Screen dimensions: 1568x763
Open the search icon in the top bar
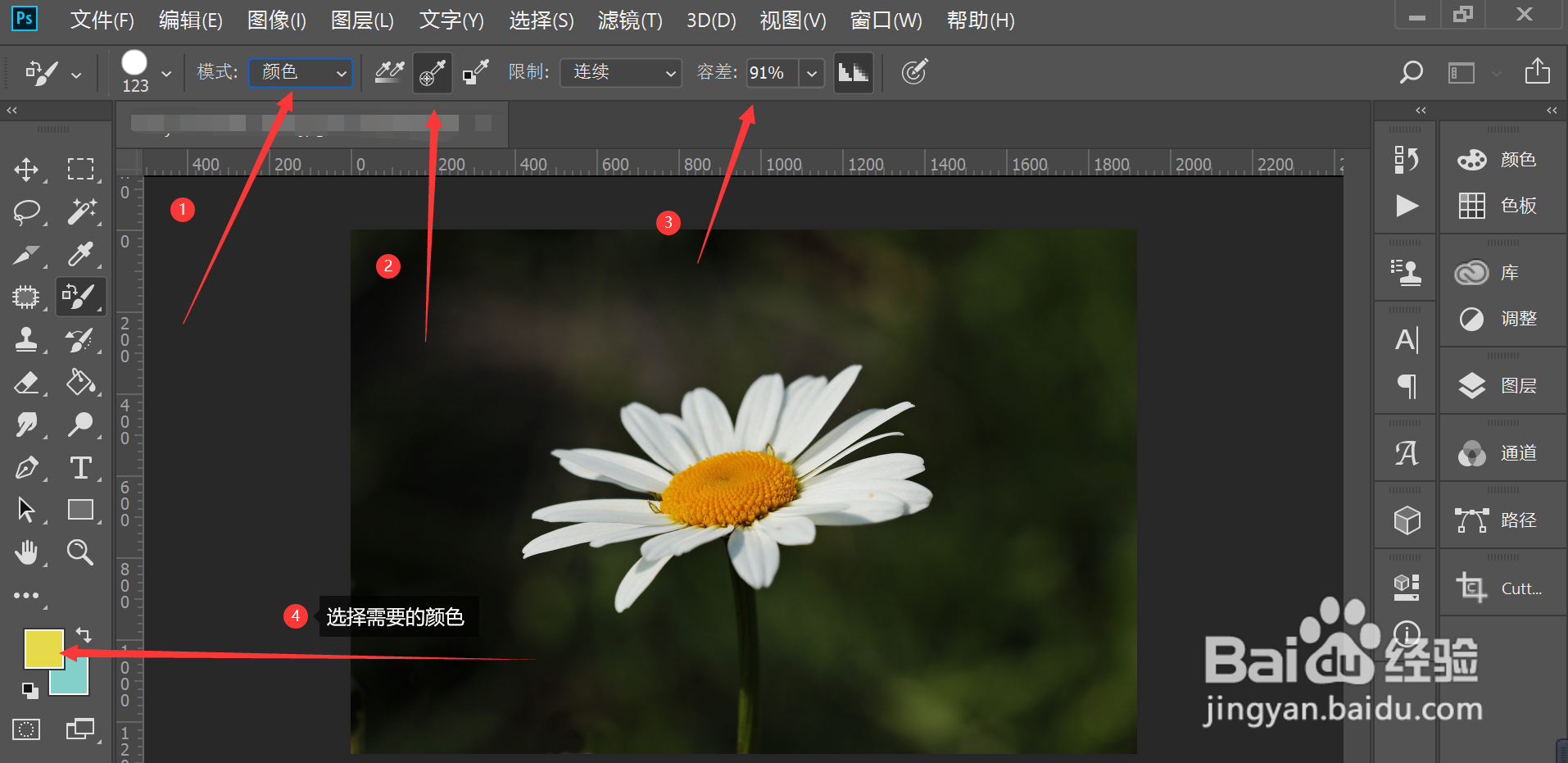(x=1411, y=72)
